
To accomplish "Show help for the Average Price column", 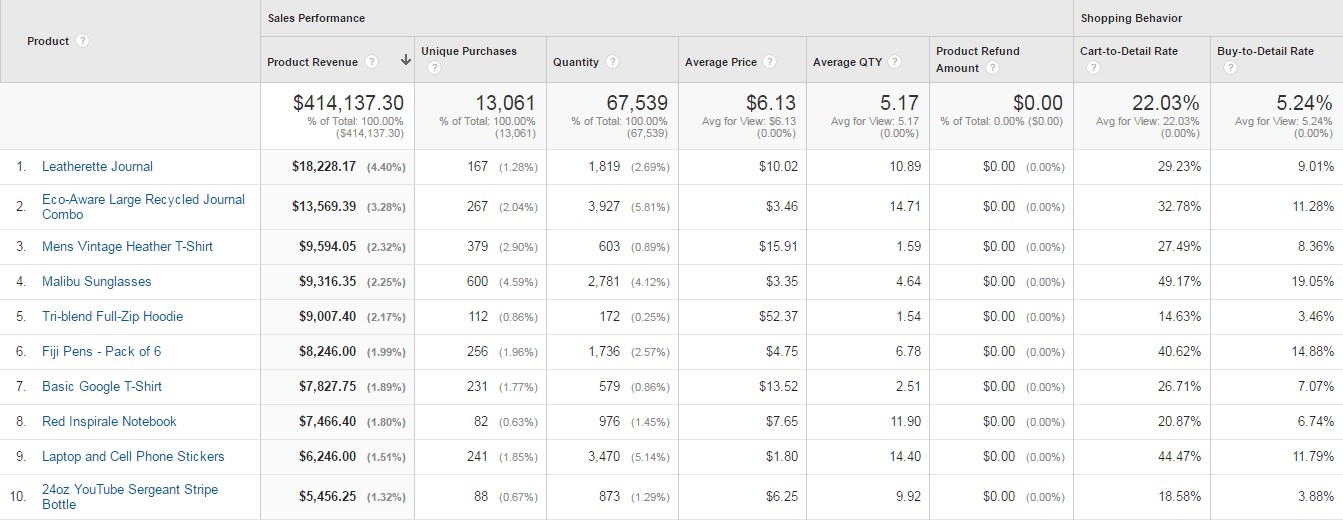I will tap(770, 62).
